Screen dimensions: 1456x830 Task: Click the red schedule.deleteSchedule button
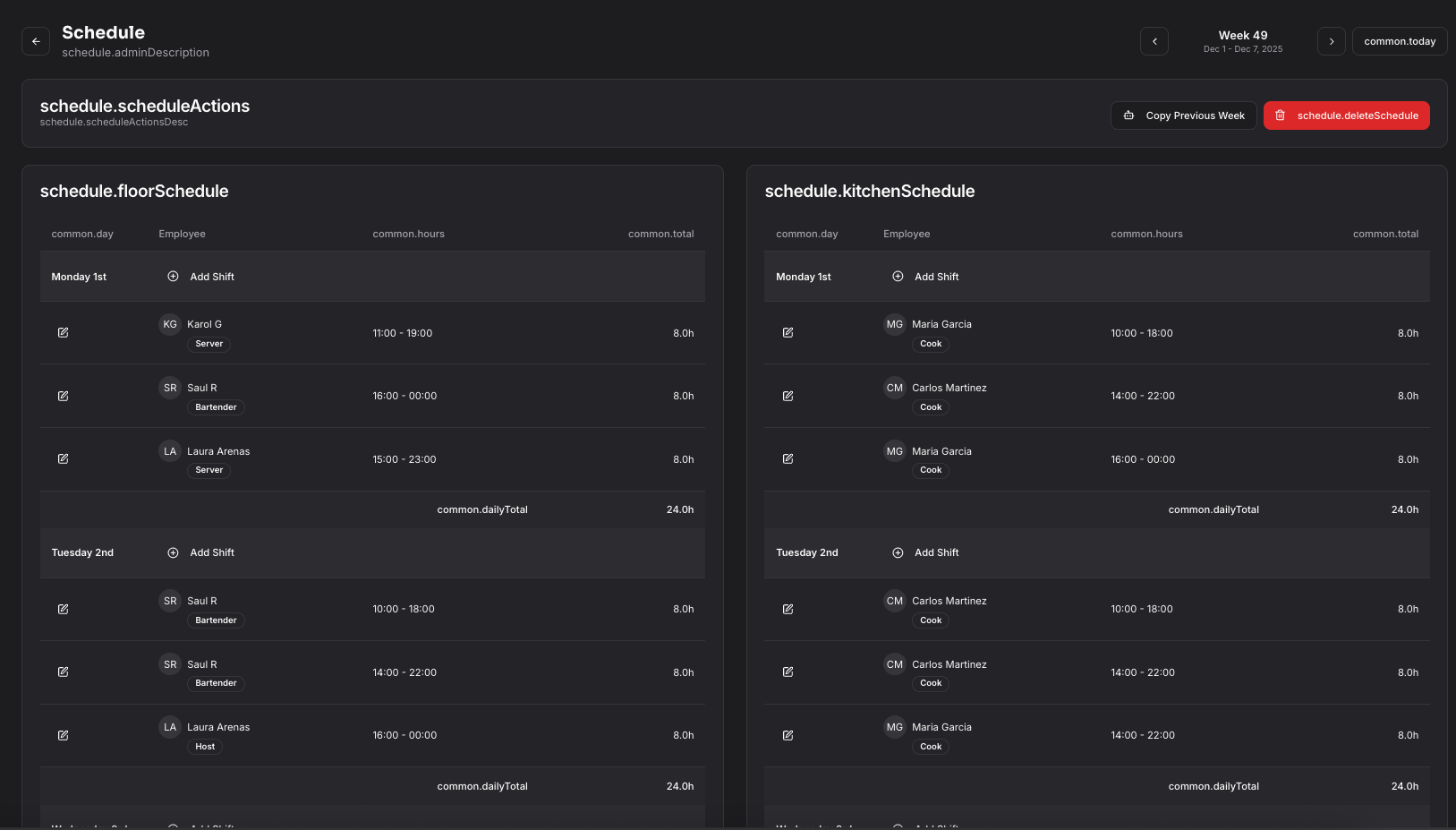click(x=1346, y=116)
